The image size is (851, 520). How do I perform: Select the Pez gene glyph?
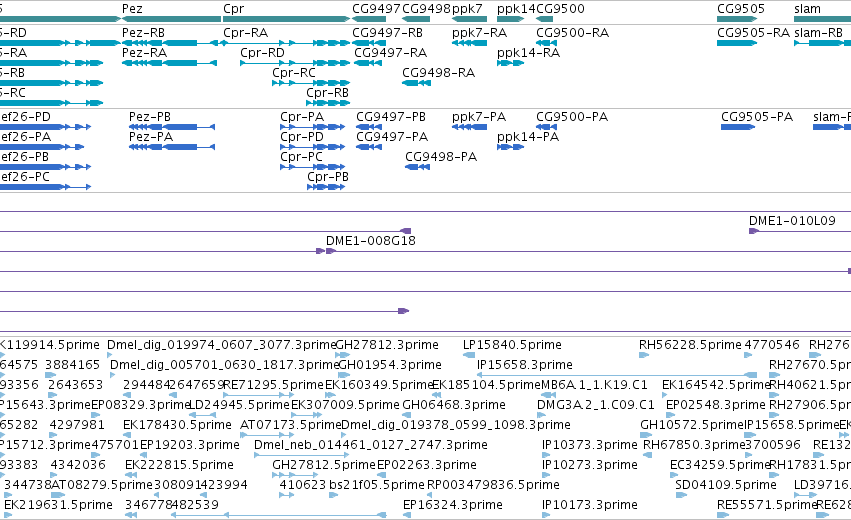pos(172,19)
